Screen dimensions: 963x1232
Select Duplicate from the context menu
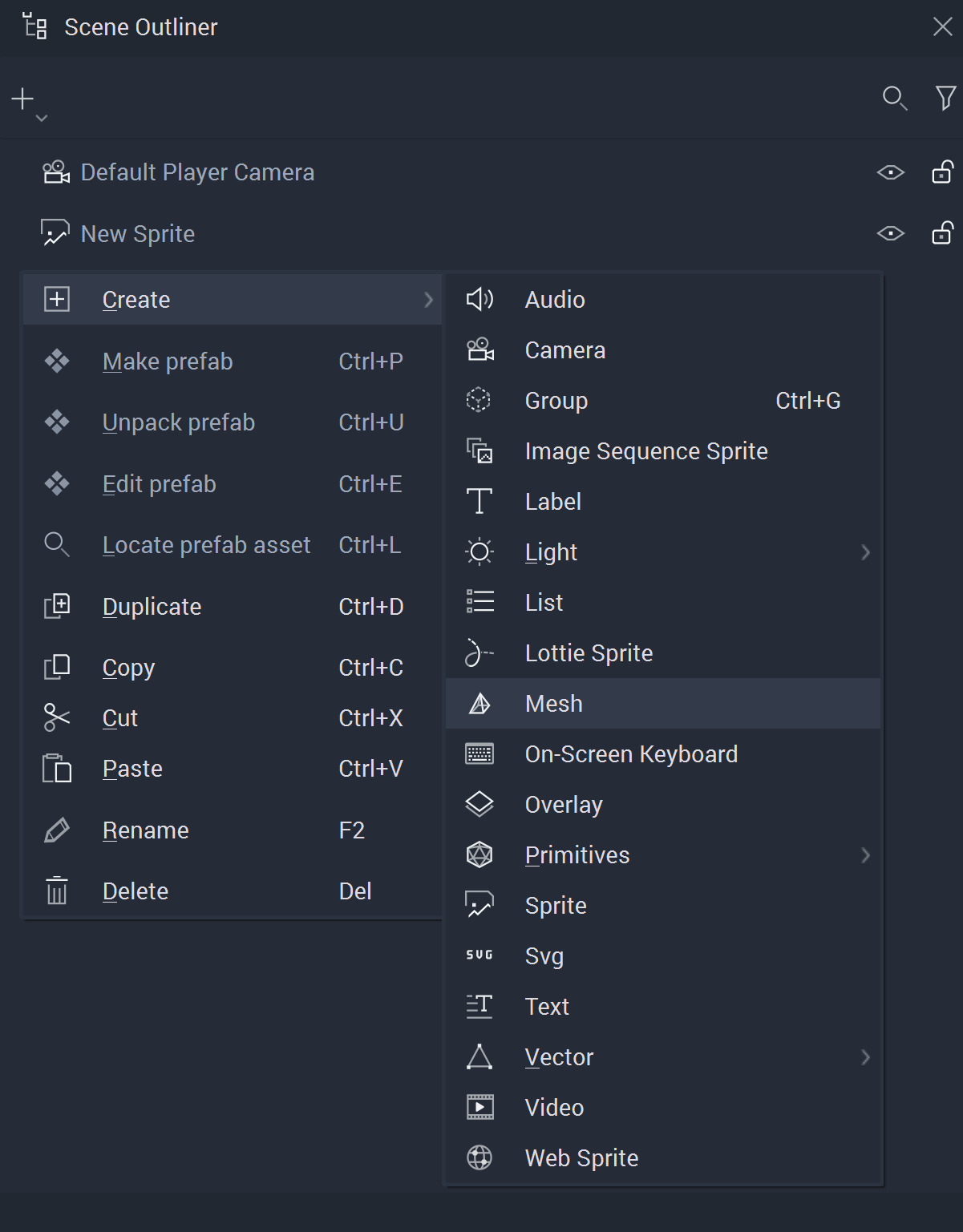click(152, 607)
